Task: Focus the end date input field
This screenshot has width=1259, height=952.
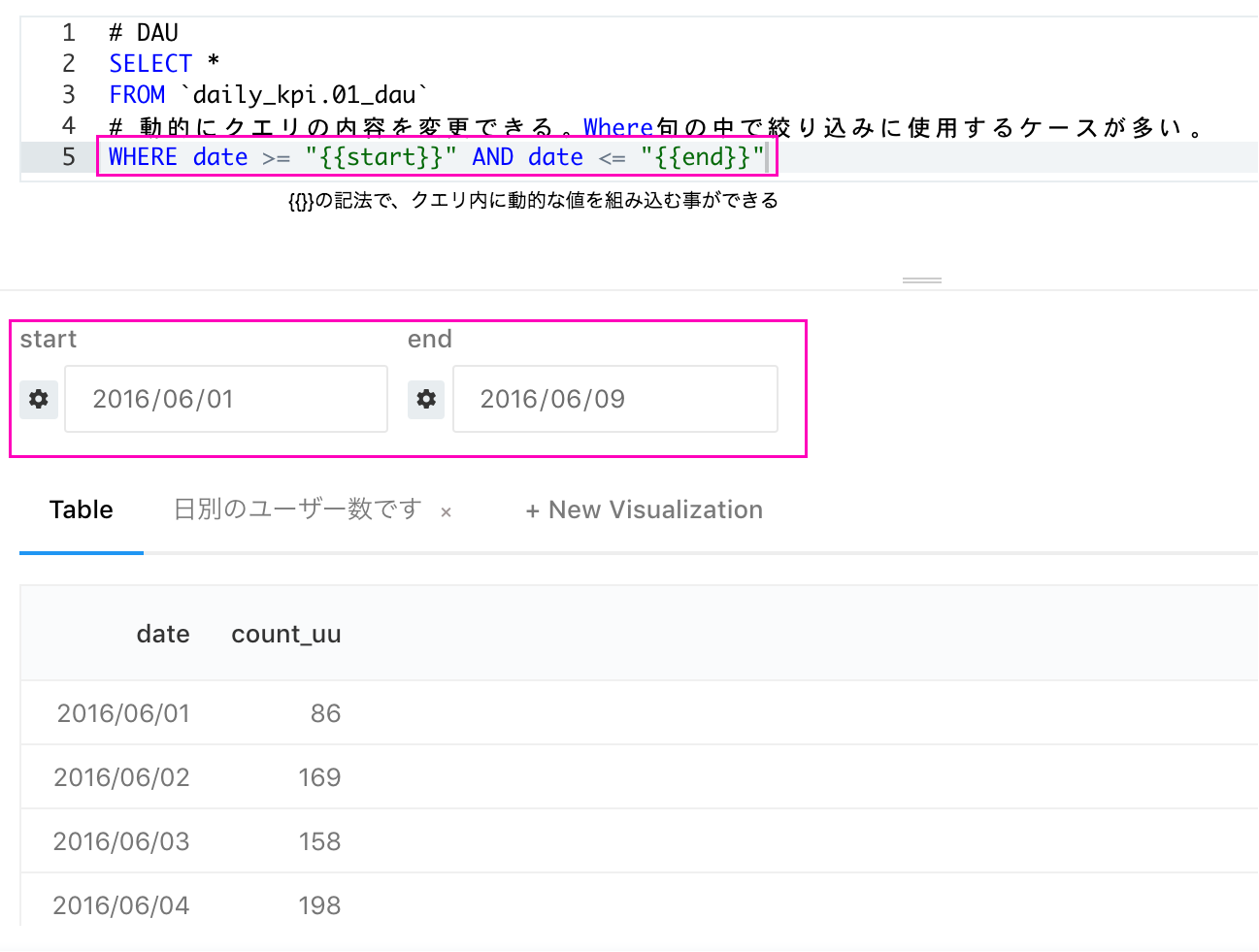Action: 614,399
